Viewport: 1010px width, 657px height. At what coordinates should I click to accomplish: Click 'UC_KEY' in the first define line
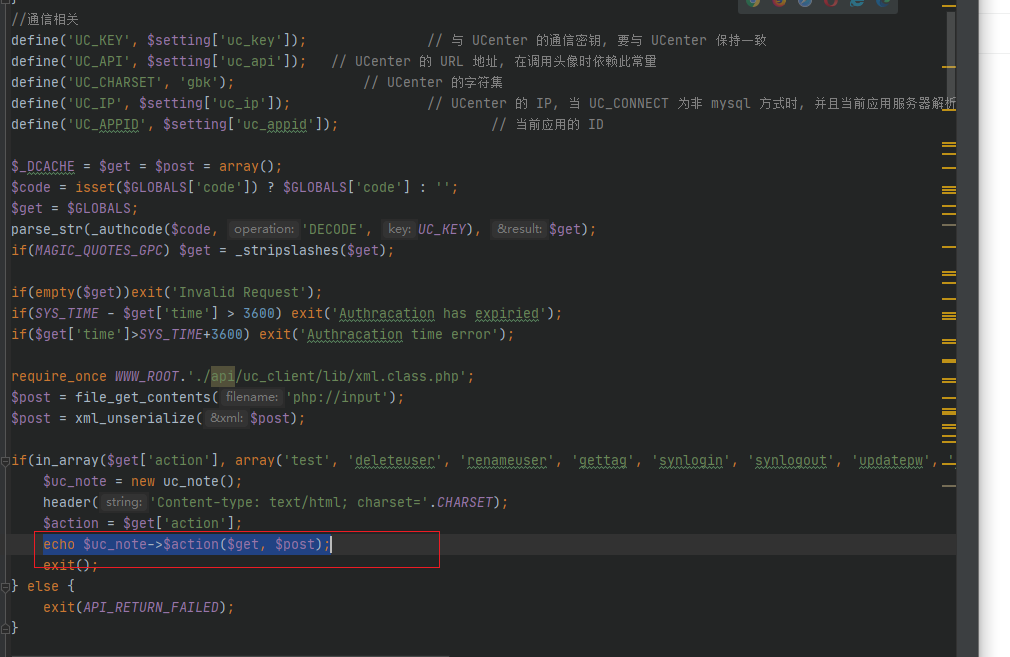[99, 41]
